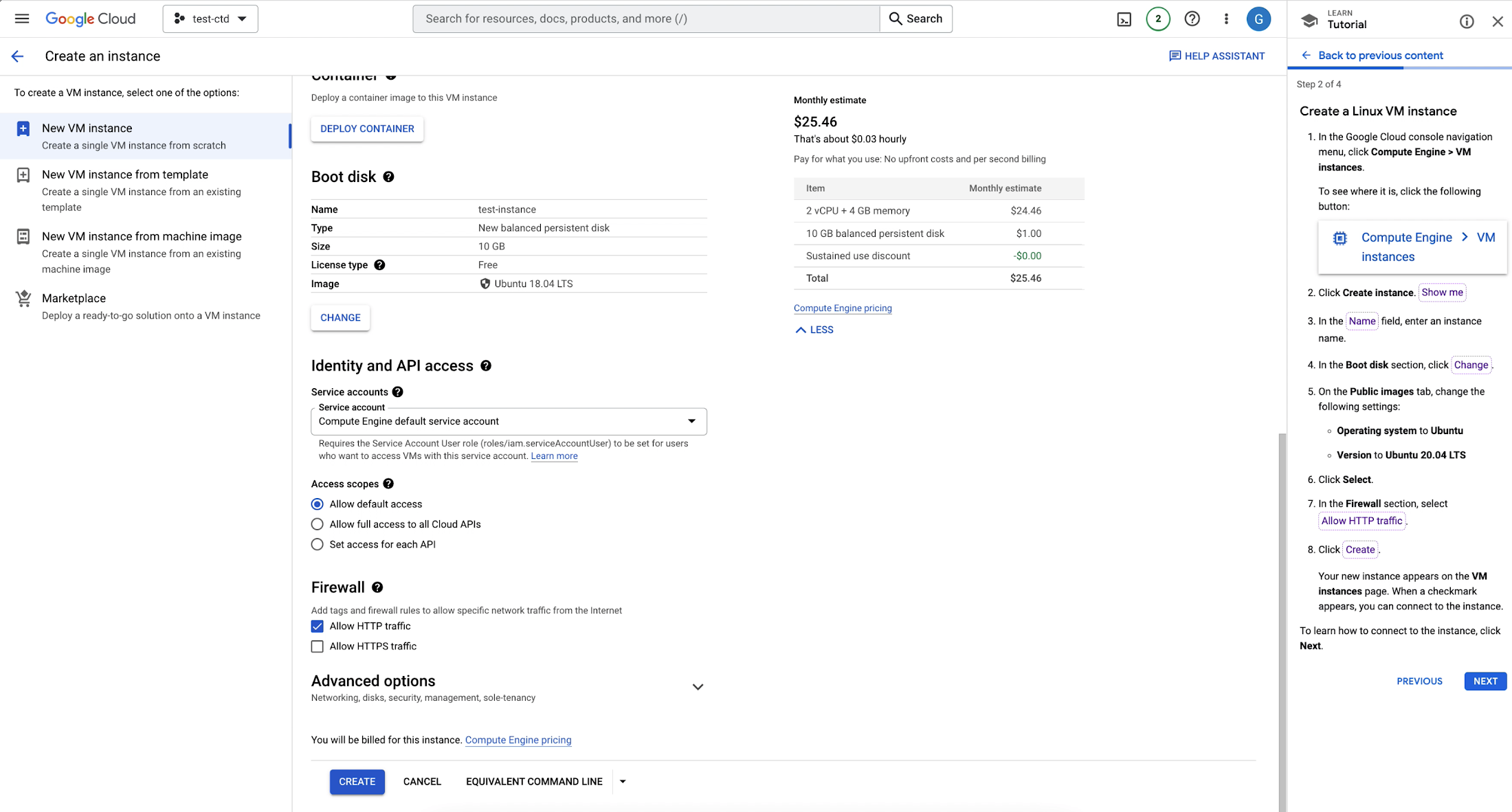Click the boot disk Change button
The height and width of the screenshot is (812, 1512).
click(x=340, y=318)
